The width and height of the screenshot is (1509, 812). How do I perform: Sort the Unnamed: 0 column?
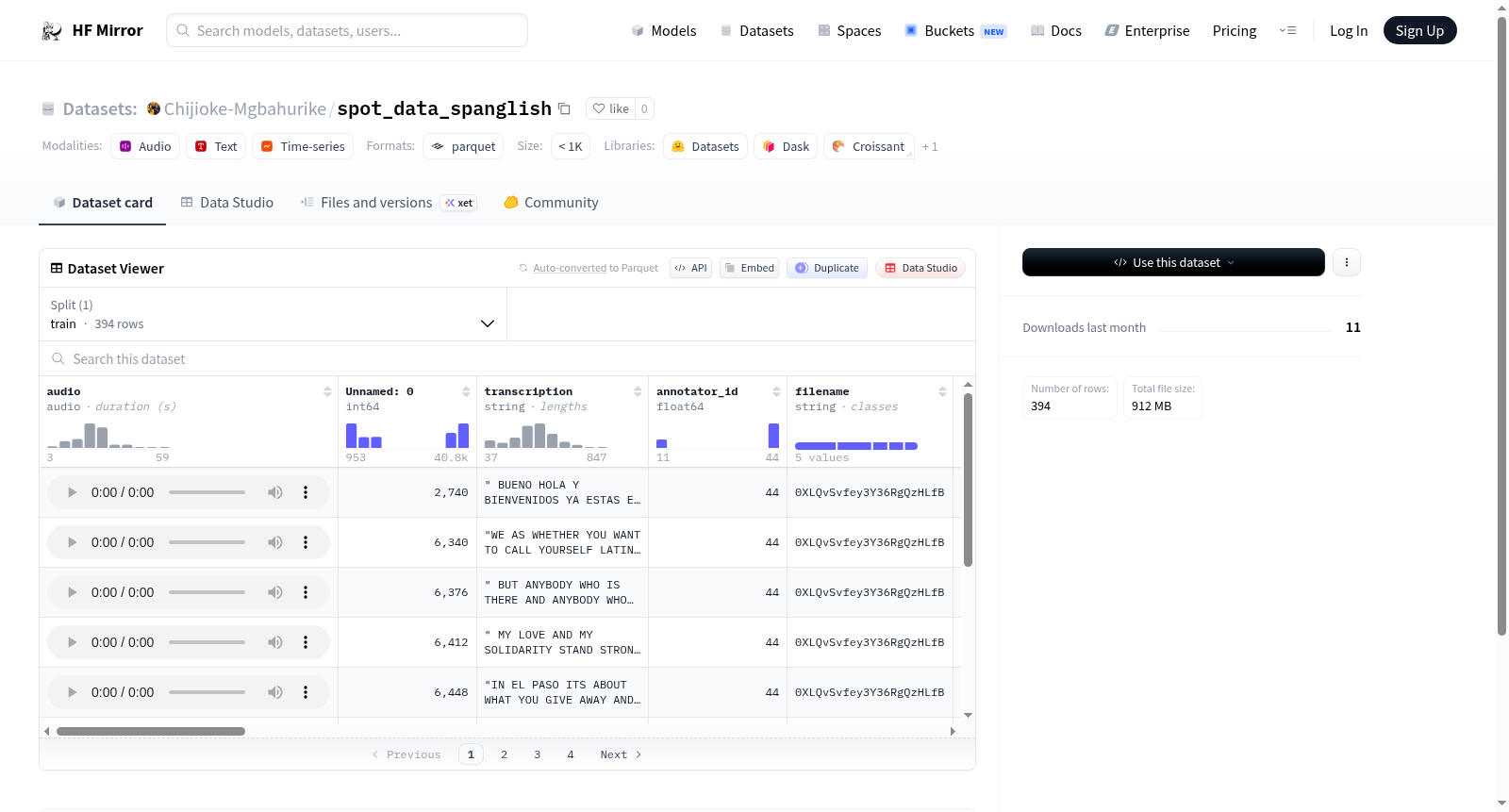pos(466,391)
